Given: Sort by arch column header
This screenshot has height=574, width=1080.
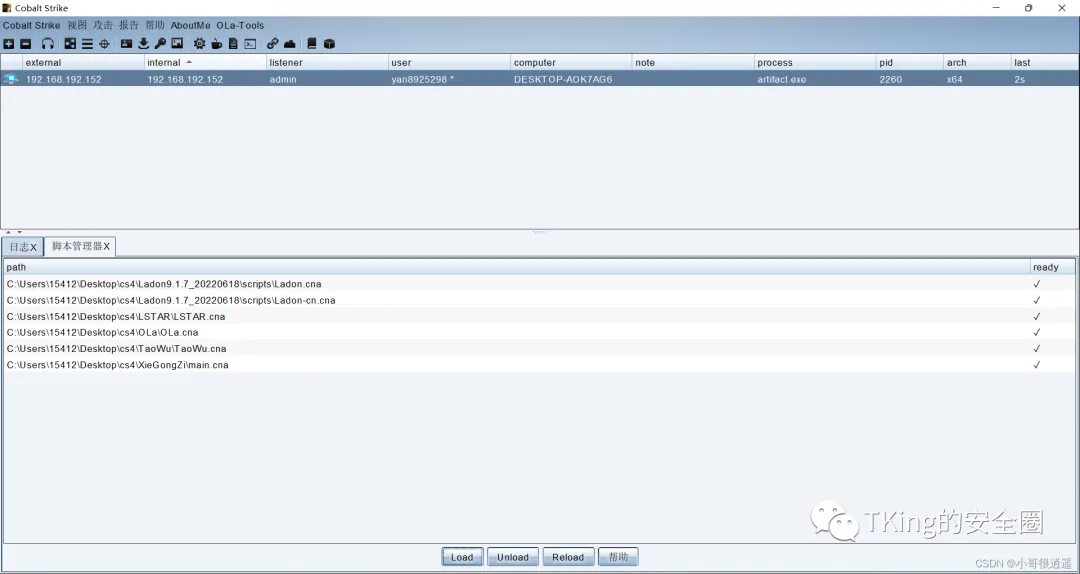Looking at the screenshot, I should (x=977, y=63).
